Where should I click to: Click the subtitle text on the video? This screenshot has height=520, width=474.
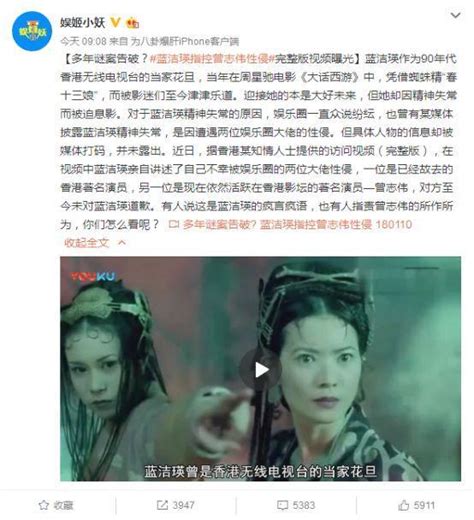click(260, 471)
